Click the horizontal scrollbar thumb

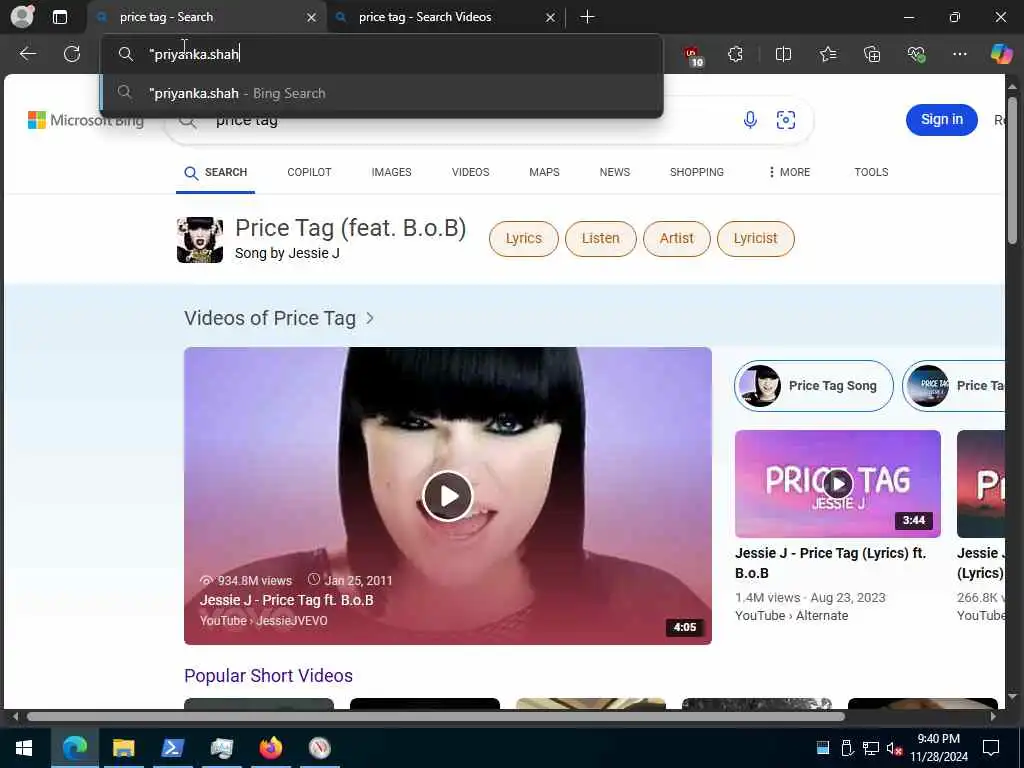point(436,716)
